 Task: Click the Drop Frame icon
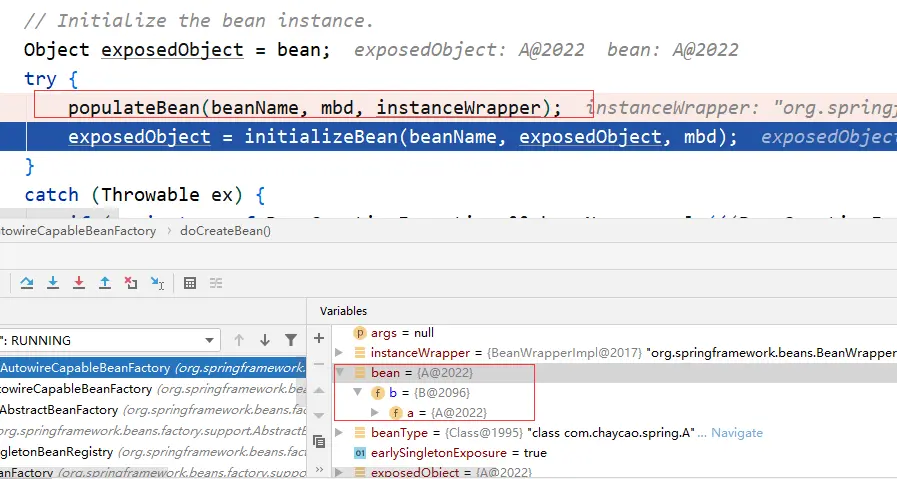131,283
